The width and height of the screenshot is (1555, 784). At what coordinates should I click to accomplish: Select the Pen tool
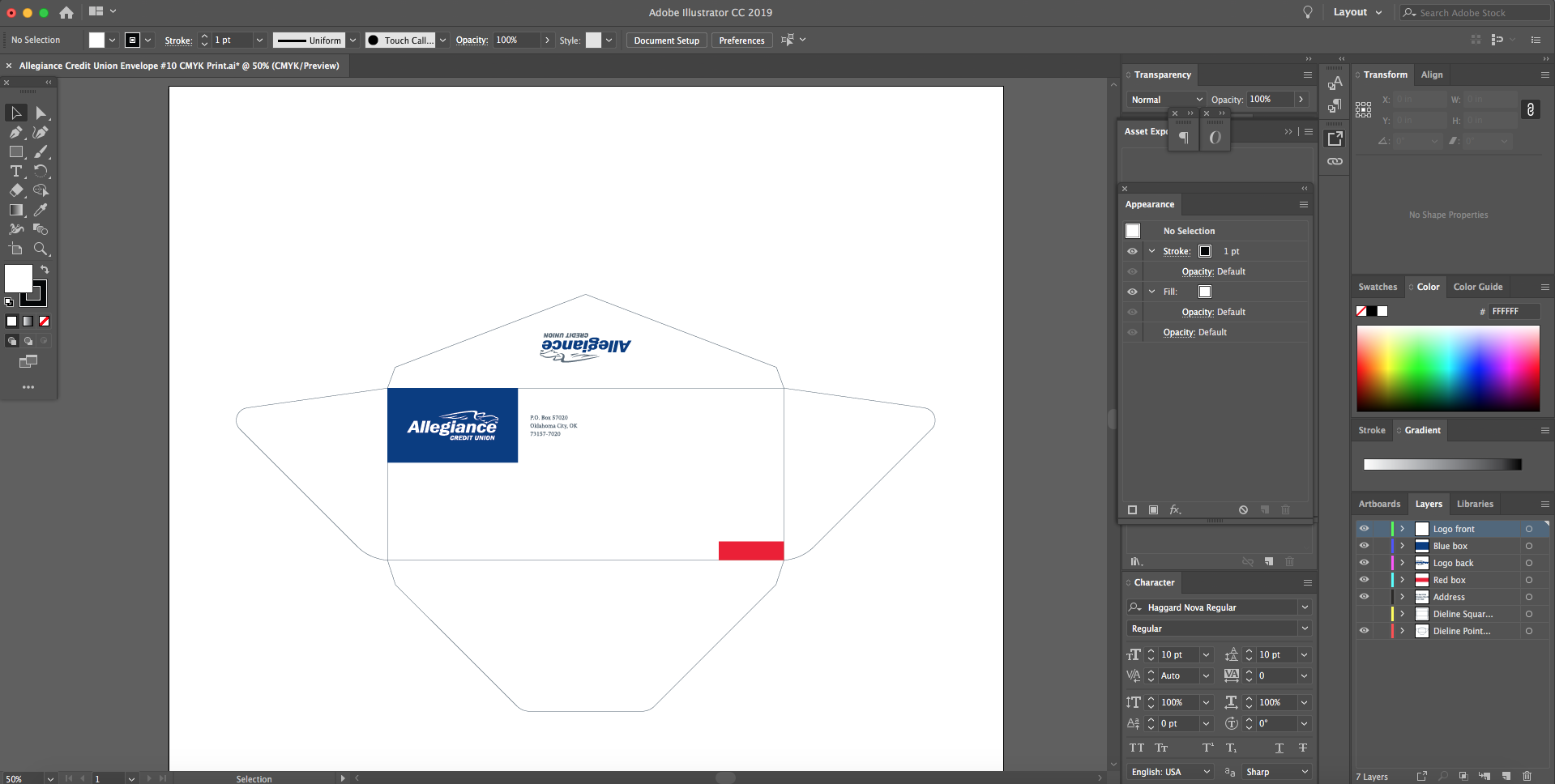click(16, 132)
